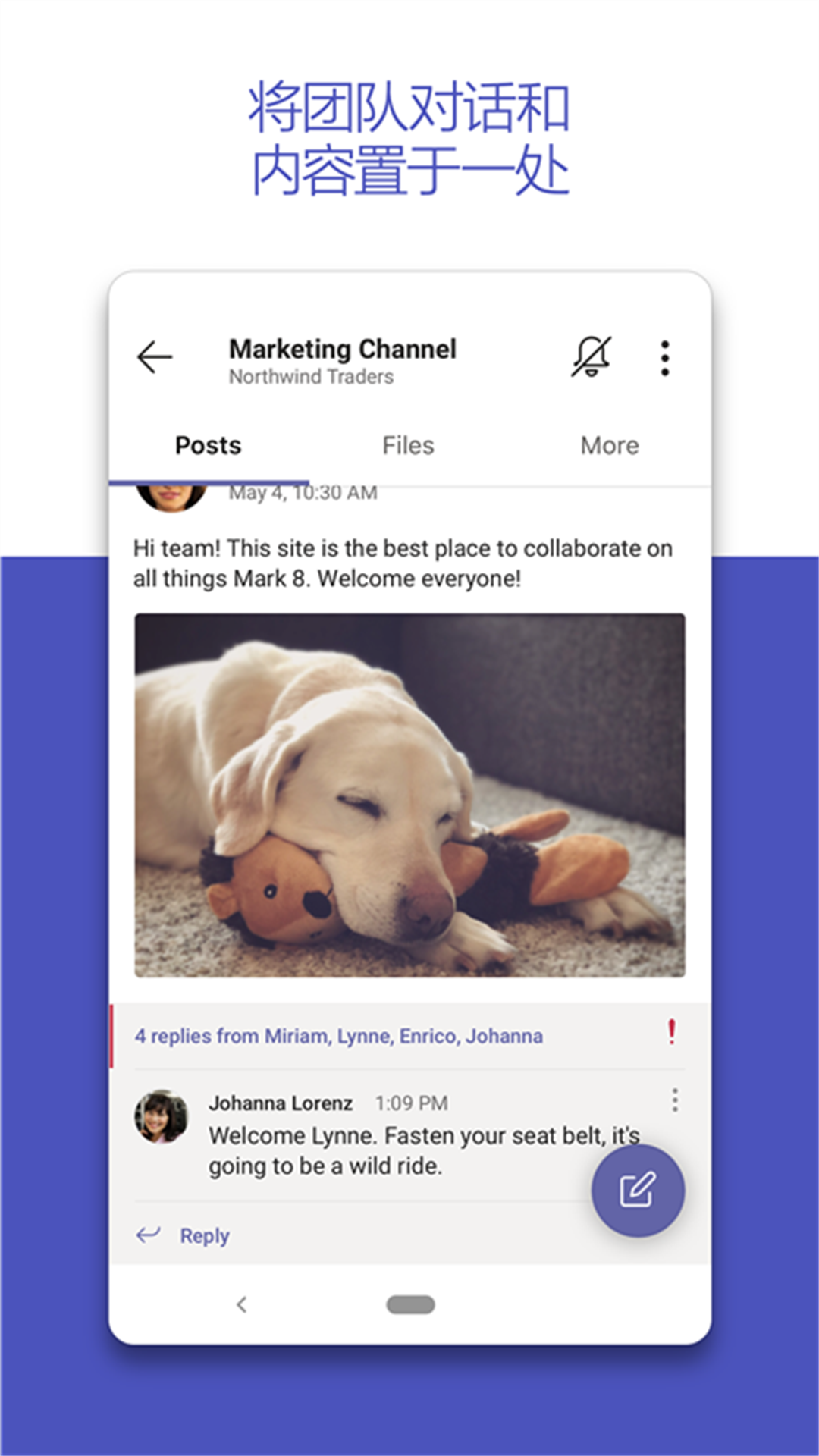Open options menu for Johanna's message
819x1456 pixels.
[674, 1100]
